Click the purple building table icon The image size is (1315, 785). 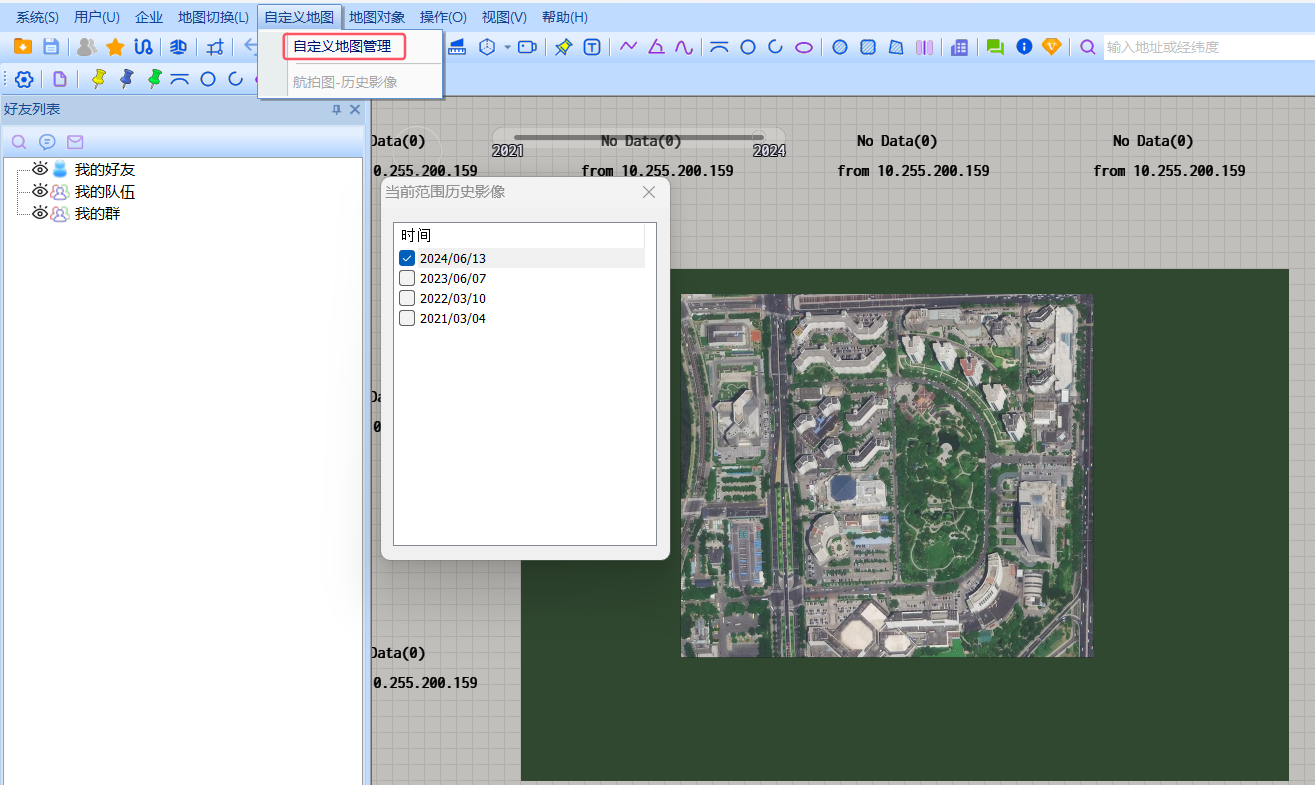(x=959, y=47)
